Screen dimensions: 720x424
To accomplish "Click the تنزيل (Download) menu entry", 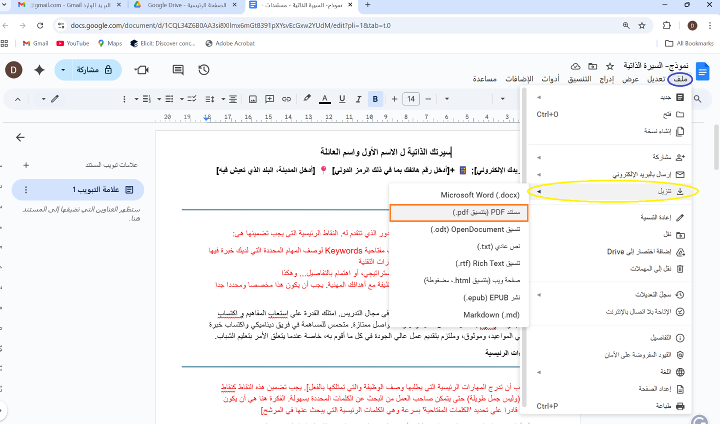I will click(x=611, y=191).
